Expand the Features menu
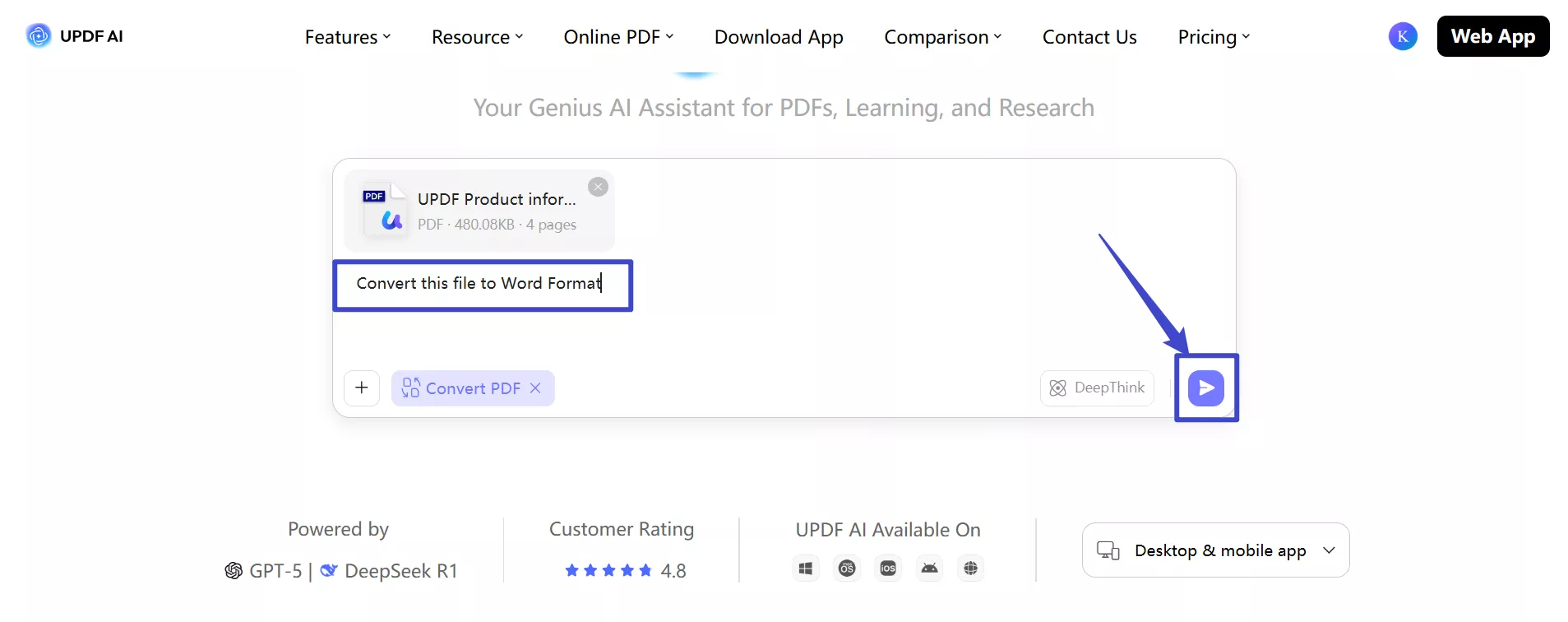1568x622 pixels. pos(348,37)
